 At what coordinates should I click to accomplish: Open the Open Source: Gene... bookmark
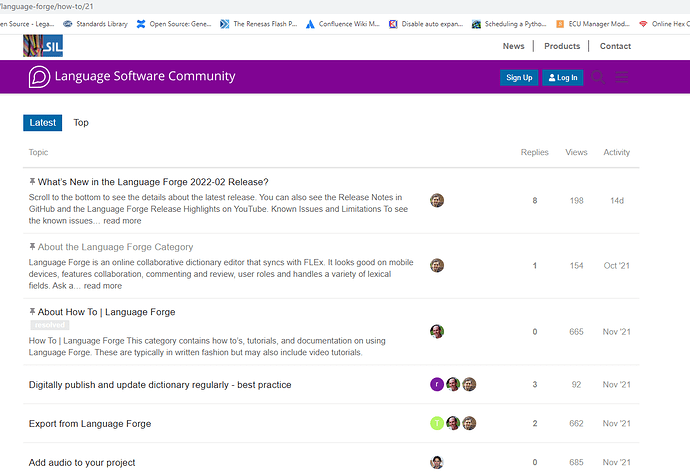174,24
